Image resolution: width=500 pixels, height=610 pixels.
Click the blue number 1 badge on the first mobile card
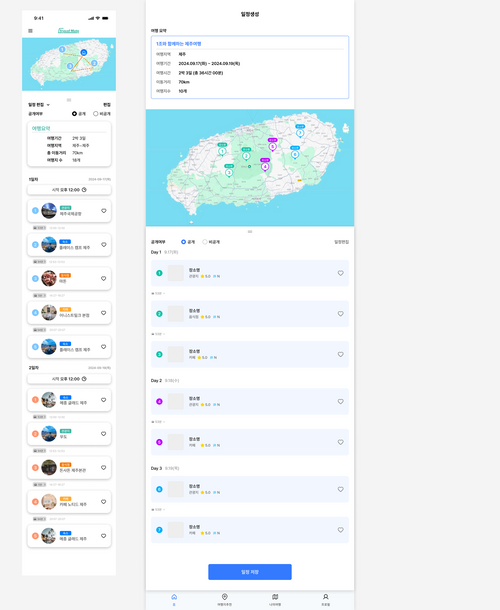pos(35,211)
